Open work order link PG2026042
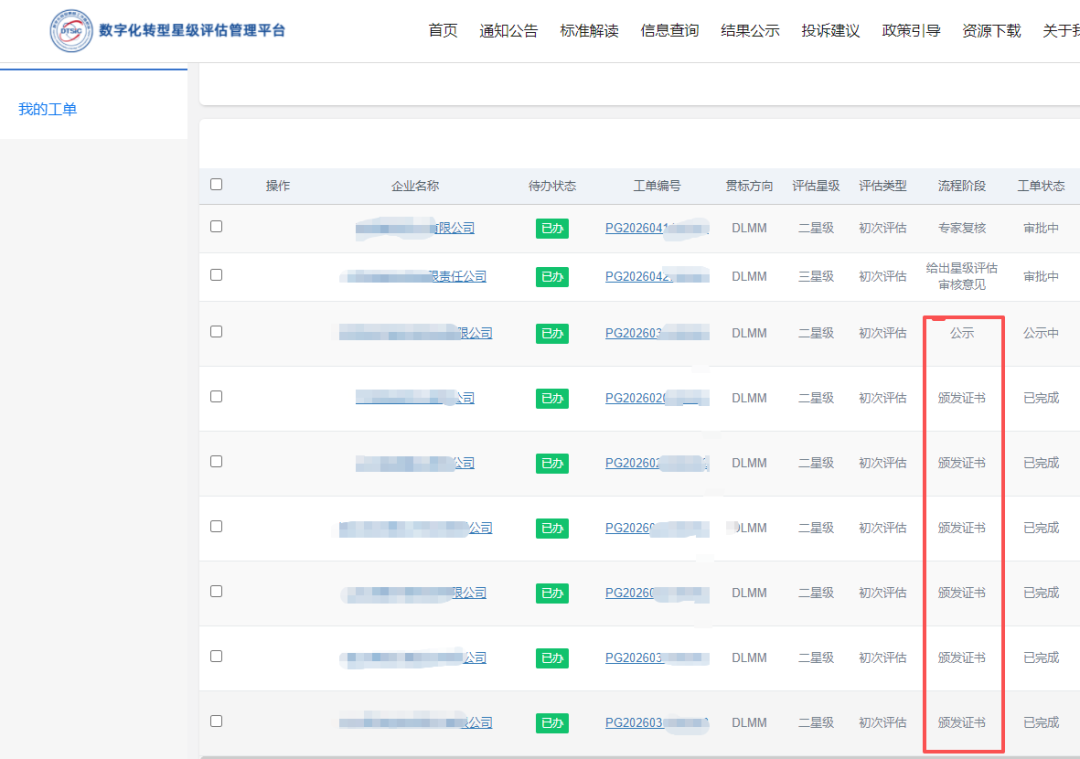 657,276
